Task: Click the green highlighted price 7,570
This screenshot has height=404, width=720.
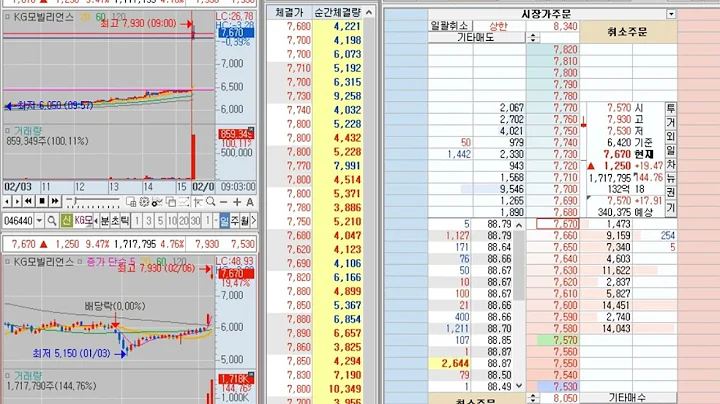Action: [558, 340]
